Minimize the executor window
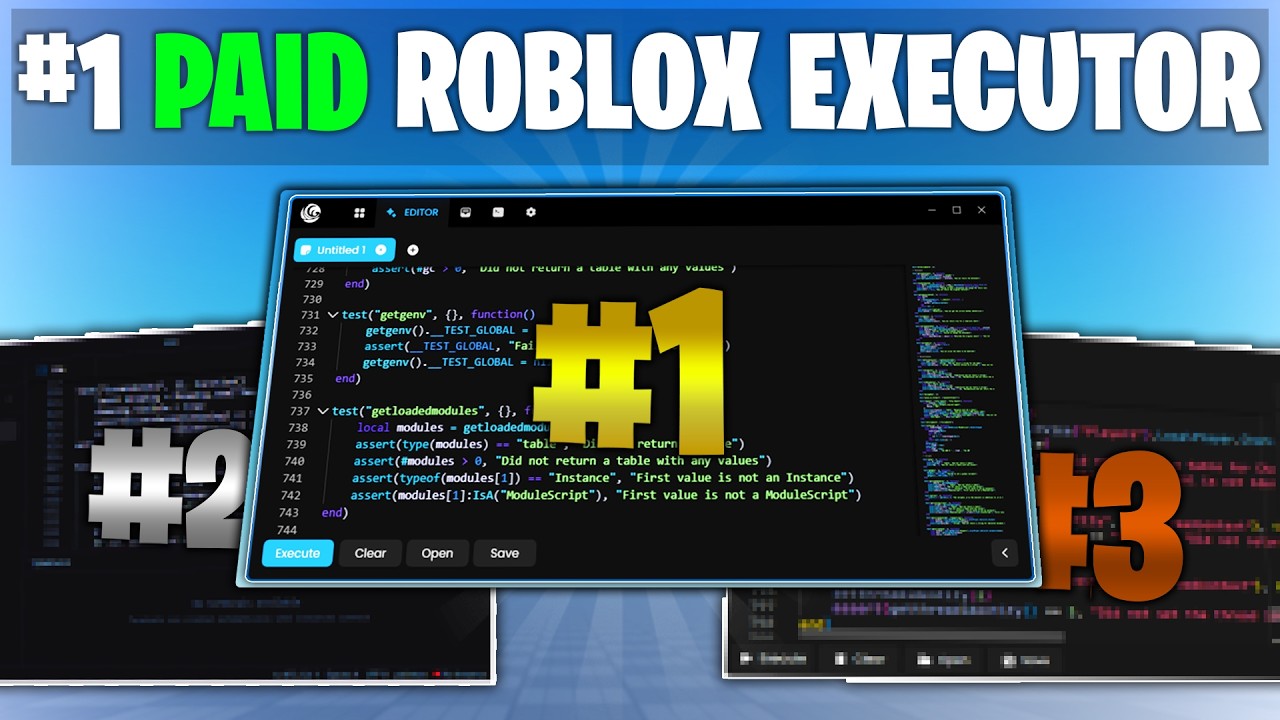The height and width of the screenshot is (720, 1280). tap(931, 210)
